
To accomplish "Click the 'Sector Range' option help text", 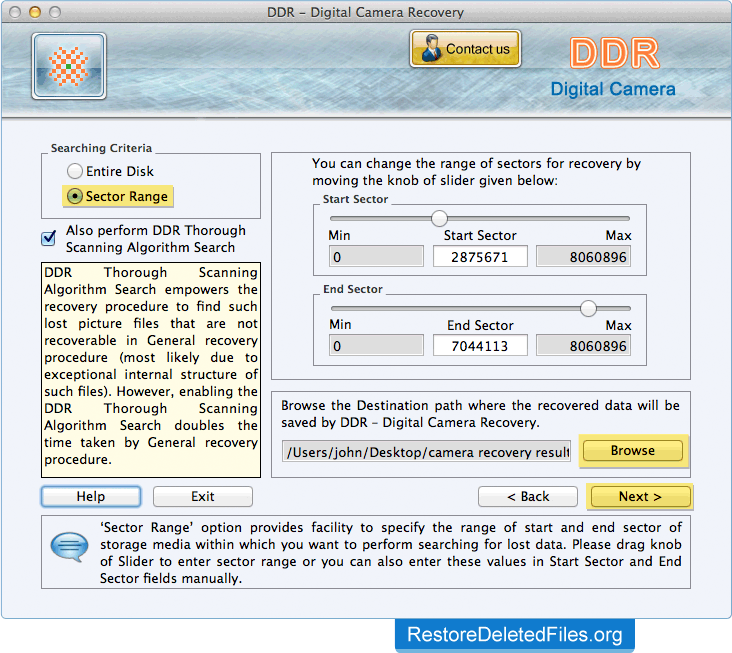I will pyautogui.click(x=391, y=553).
